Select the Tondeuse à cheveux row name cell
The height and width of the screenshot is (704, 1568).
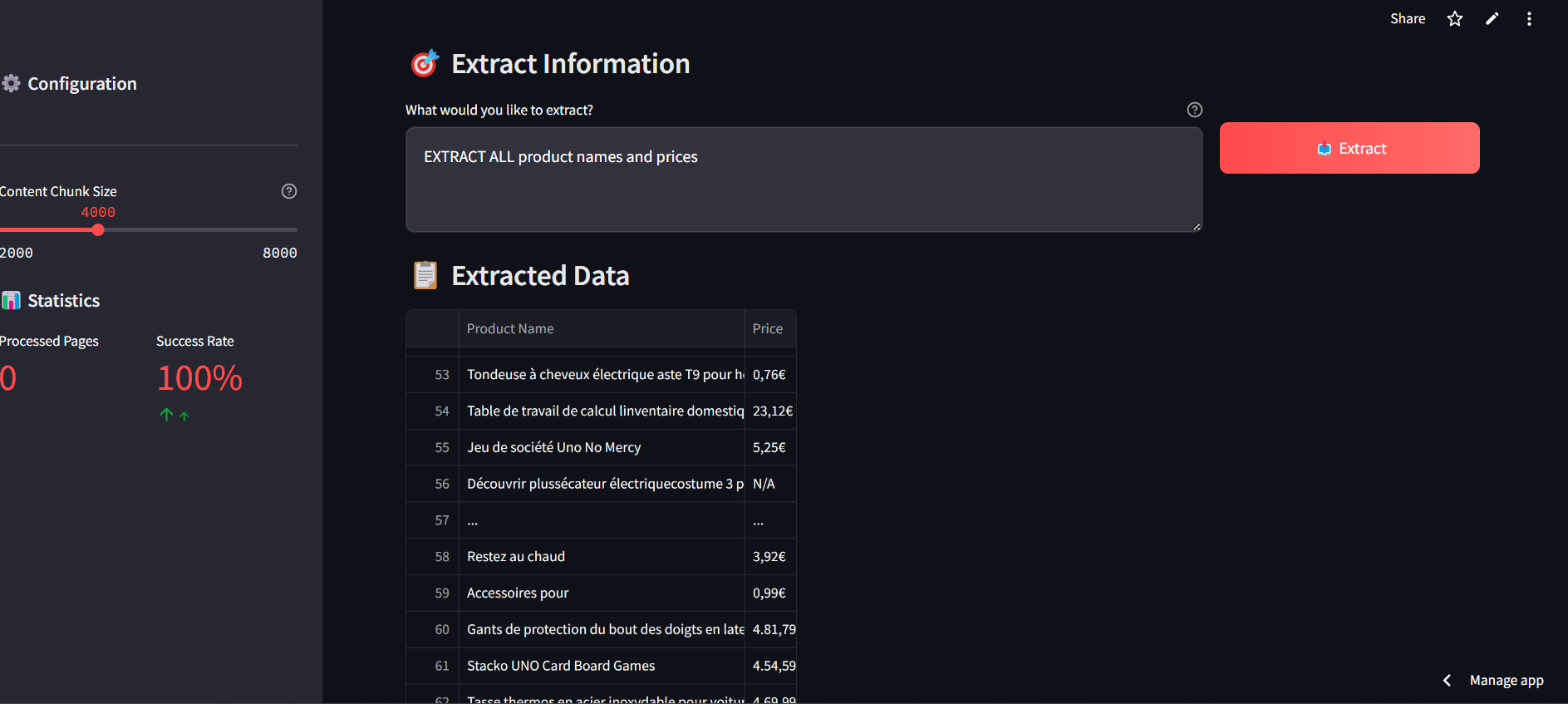602,374
